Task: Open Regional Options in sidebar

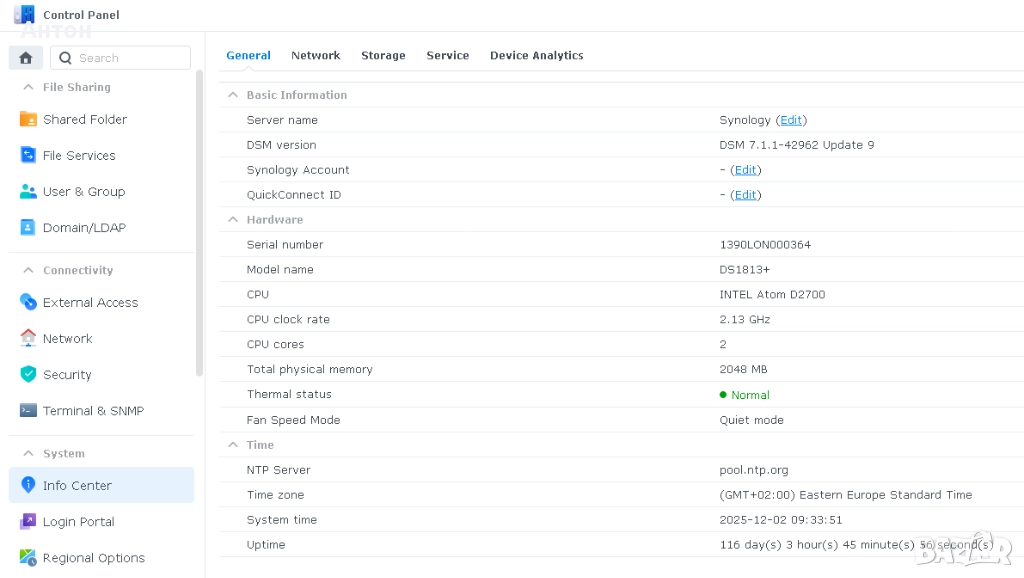Action: [93, 557]
